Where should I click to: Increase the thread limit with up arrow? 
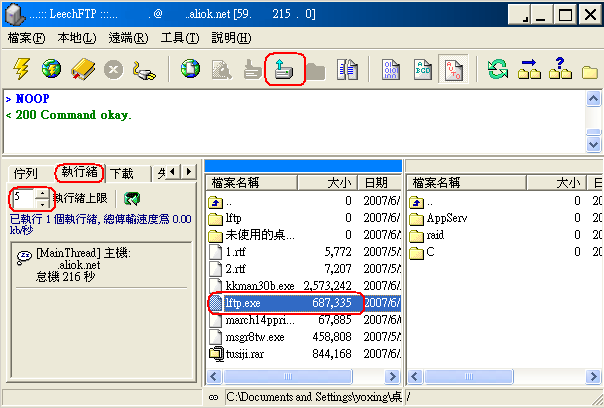tap(41, 194)
